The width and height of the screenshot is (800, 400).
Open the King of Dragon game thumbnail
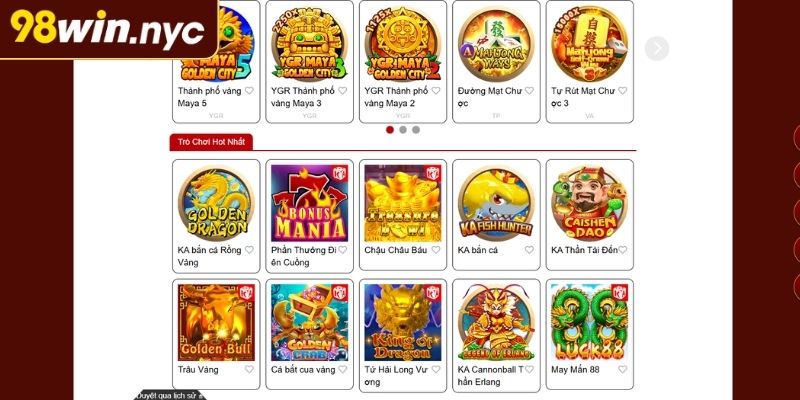click(403, 322)
